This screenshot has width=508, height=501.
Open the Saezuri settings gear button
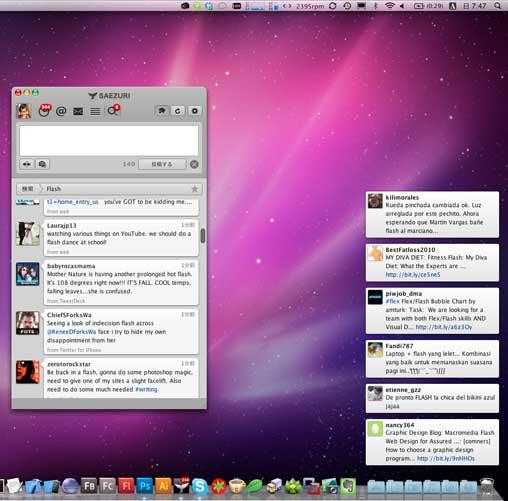(195, 111)
